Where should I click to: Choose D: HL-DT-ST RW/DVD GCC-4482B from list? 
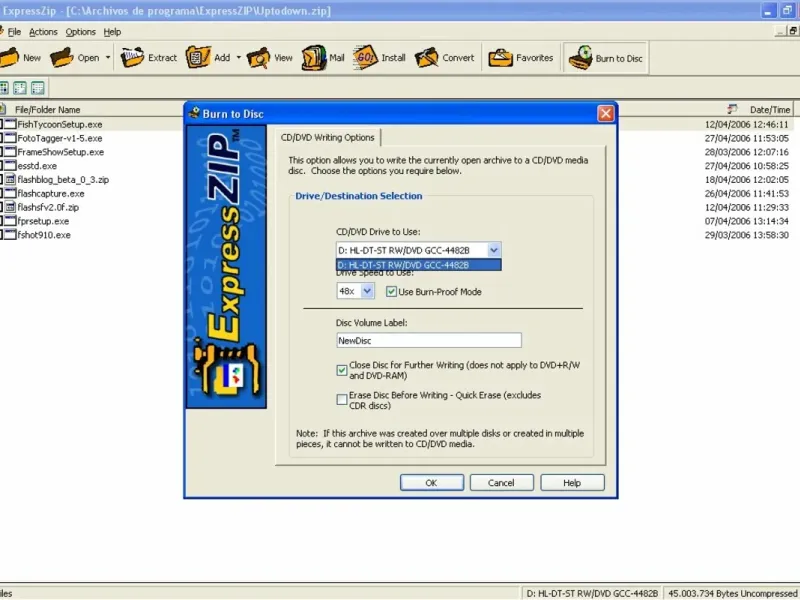click(x=418, y=265)
